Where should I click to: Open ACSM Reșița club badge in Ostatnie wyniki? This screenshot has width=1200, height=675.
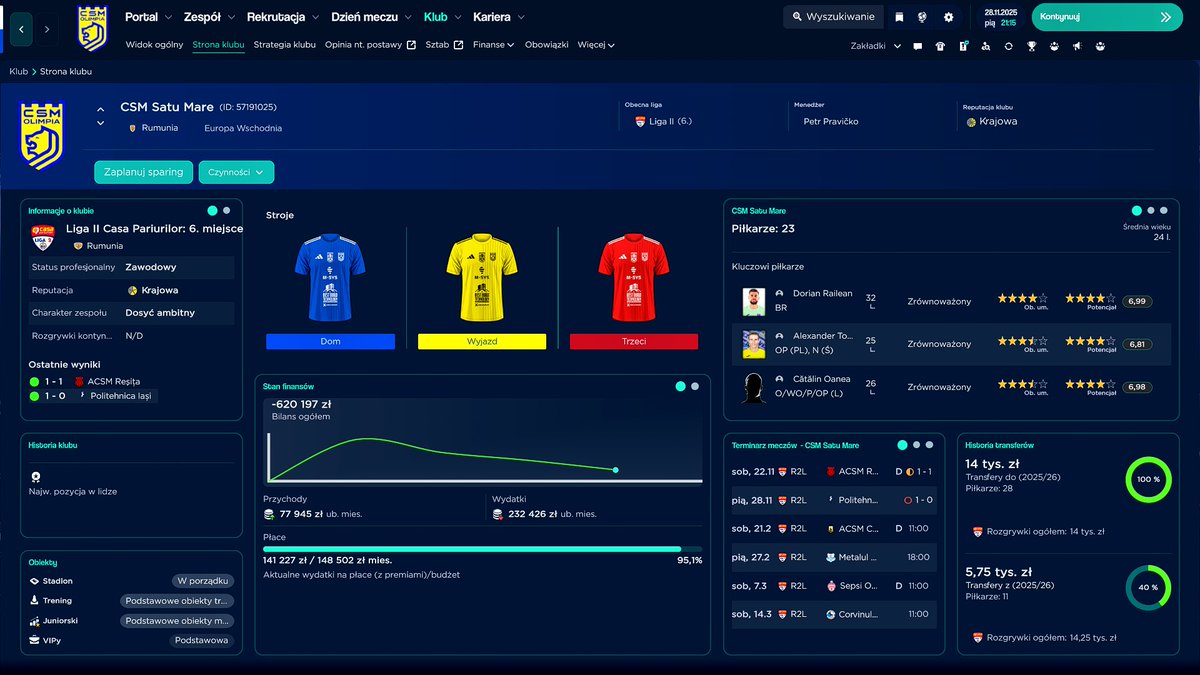tap(78, 381)
